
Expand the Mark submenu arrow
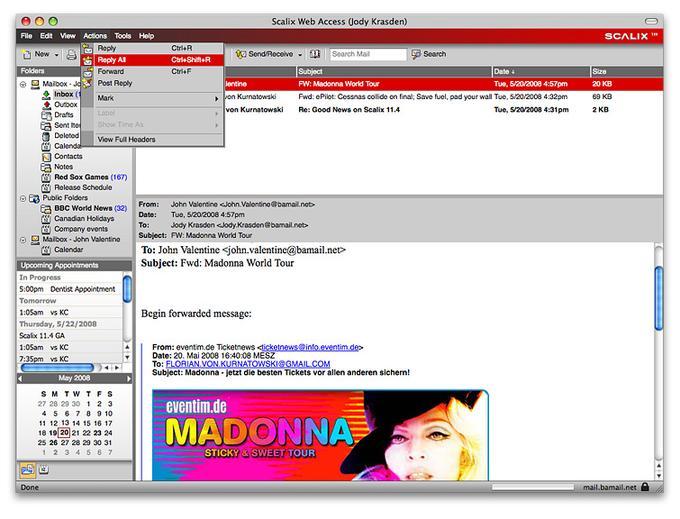click(x=216, y=99)
